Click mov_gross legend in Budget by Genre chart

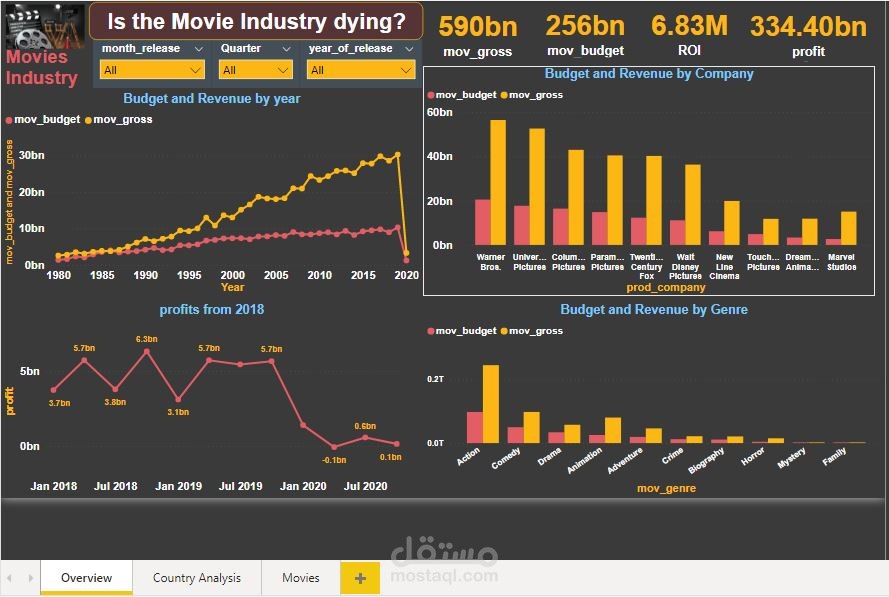[532, 331]
